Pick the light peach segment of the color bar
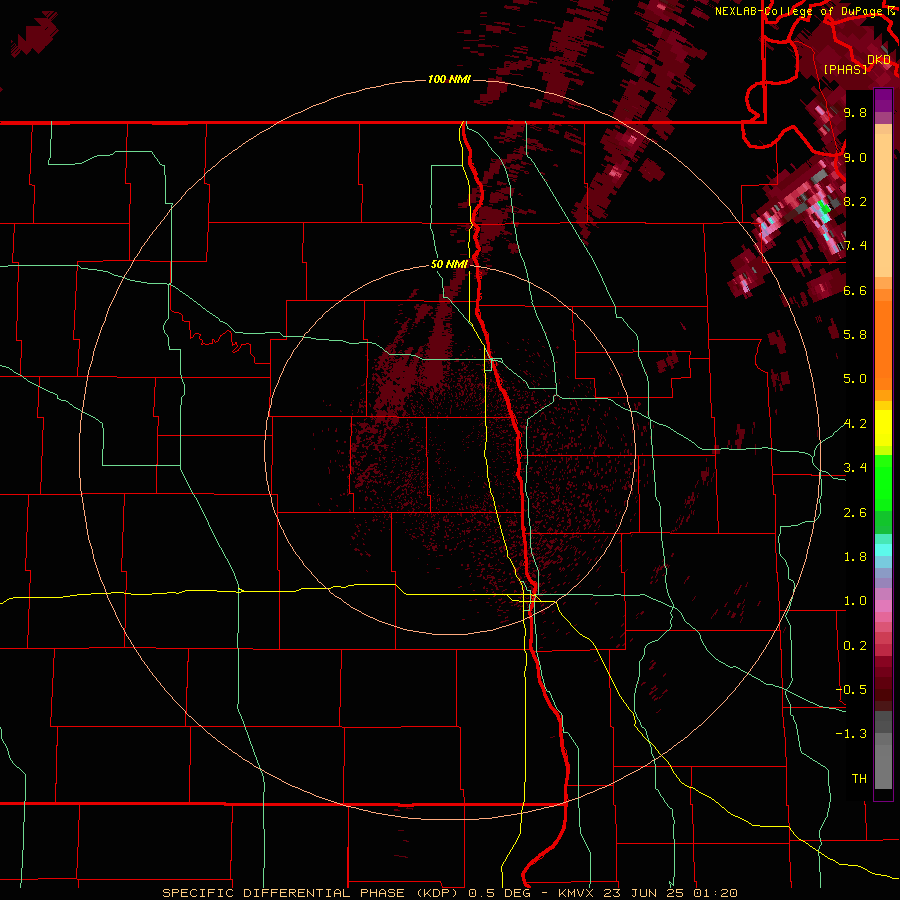This screenshot has height=900, width=900. [x=883, y=207]
